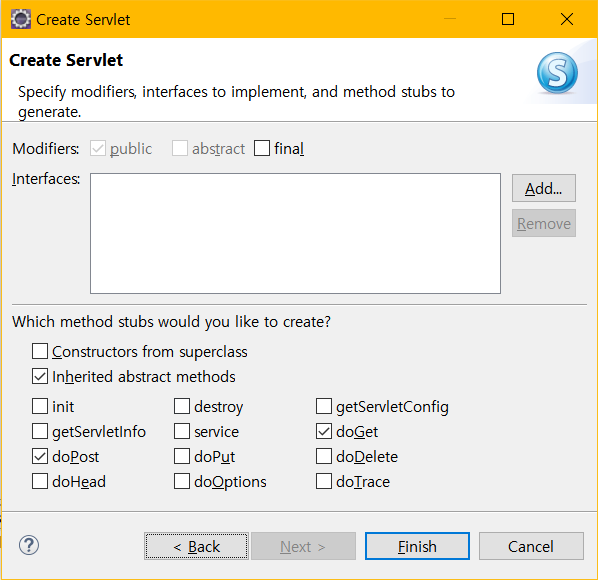Check the doPut checkbox
The width and height of the screenshot is (598, 580).
[182, 456]
